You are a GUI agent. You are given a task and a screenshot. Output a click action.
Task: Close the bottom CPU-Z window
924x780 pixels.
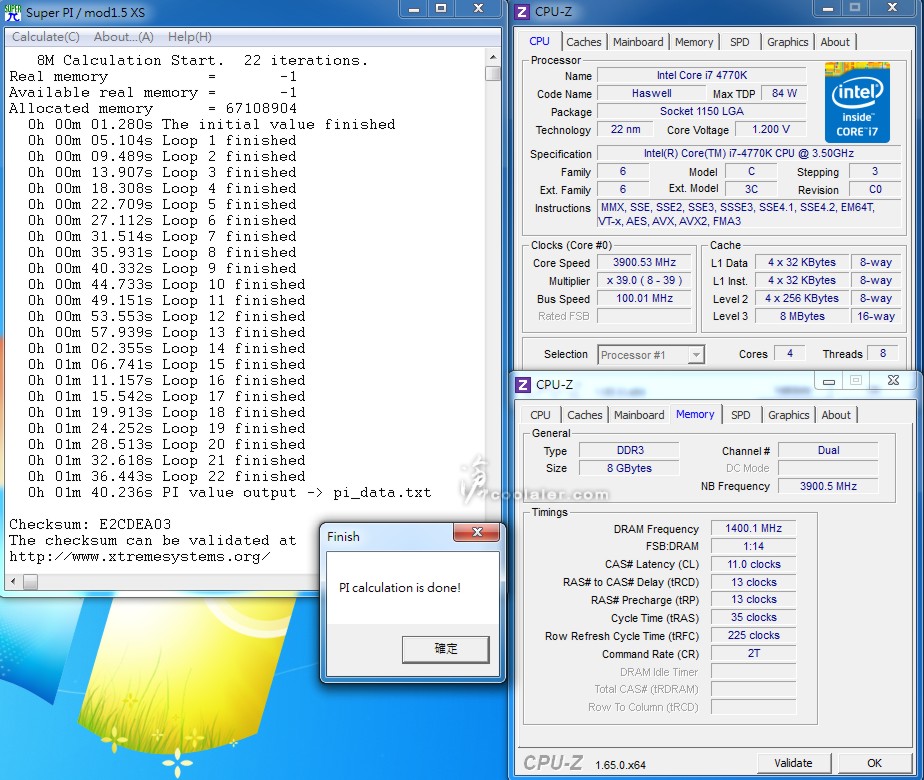pos(893,381)
